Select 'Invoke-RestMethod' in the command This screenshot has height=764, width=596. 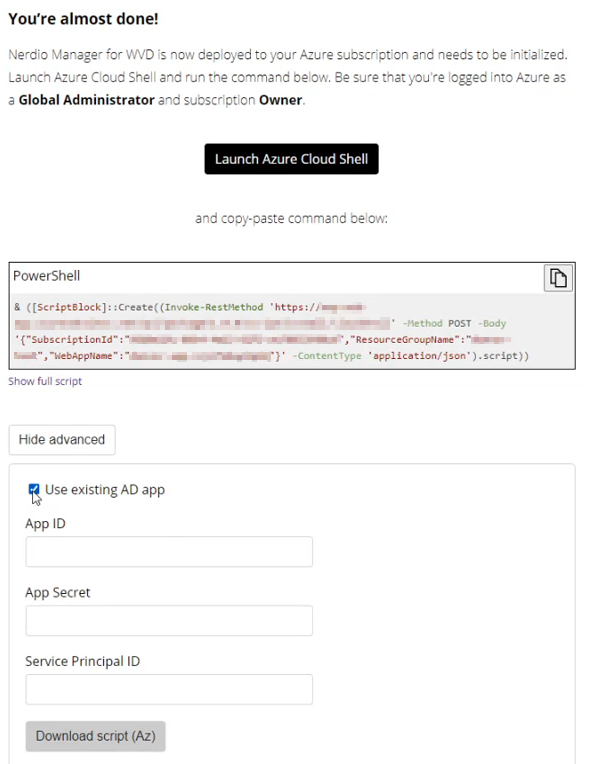[214, 307]
